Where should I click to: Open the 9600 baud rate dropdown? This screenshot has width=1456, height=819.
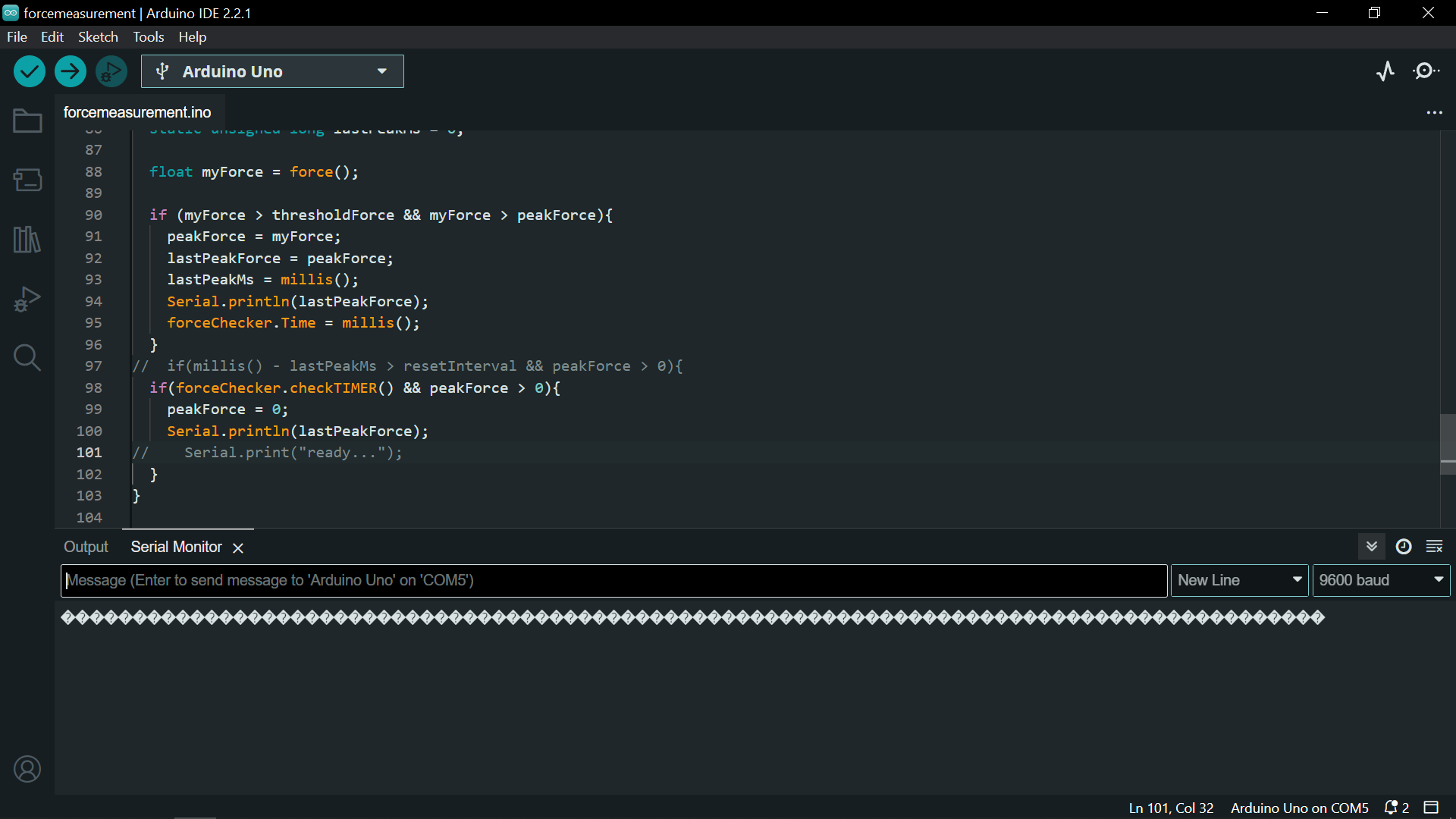[1380, 580]
